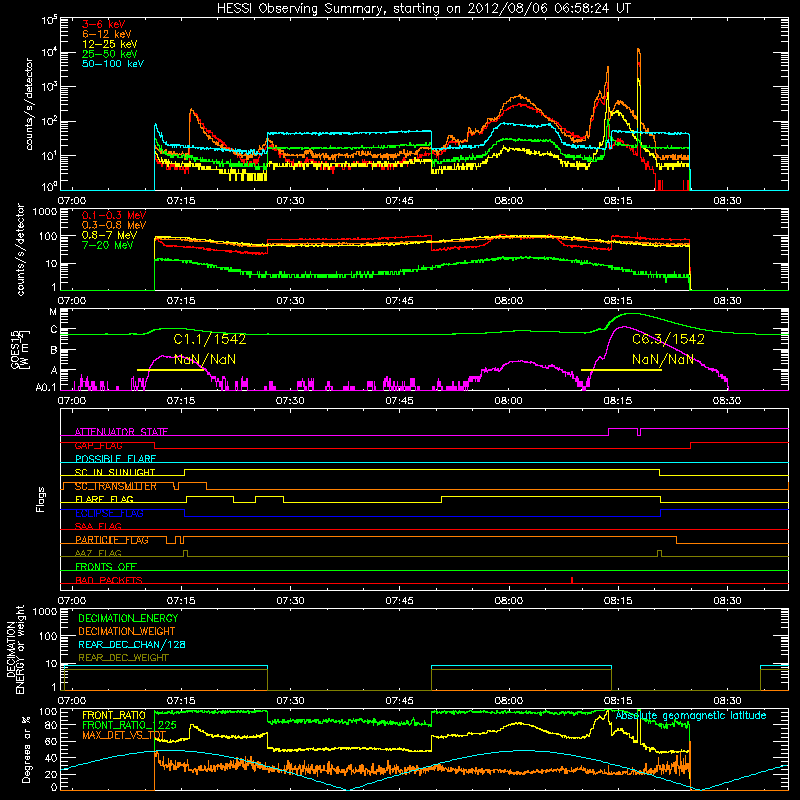
Task: Click the 0.3-0.8 MeV legend label
Action: (x=114, y=226)
